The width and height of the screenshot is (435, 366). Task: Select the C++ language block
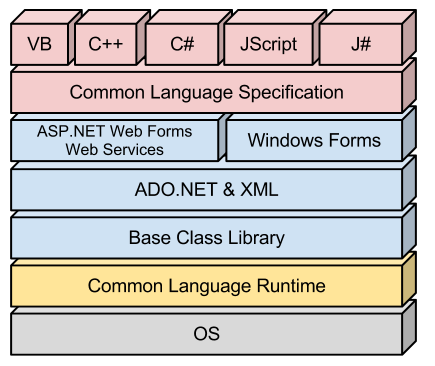pos(106,44)
